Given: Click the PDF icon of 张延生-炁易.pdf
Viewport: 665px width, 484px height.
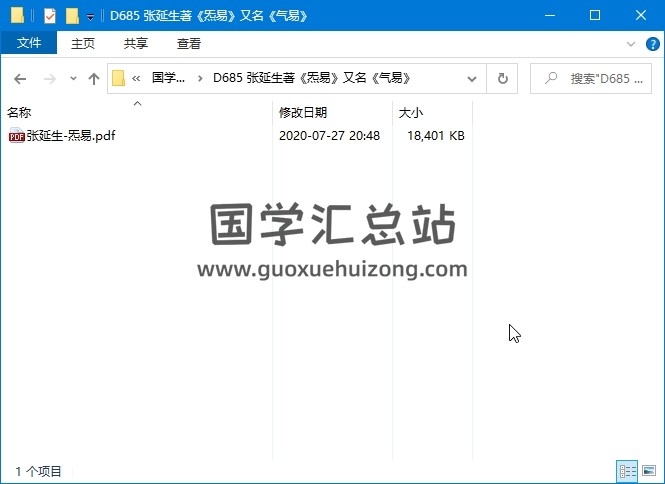Looking at the screenshot, I should click(x=17, y=136).
